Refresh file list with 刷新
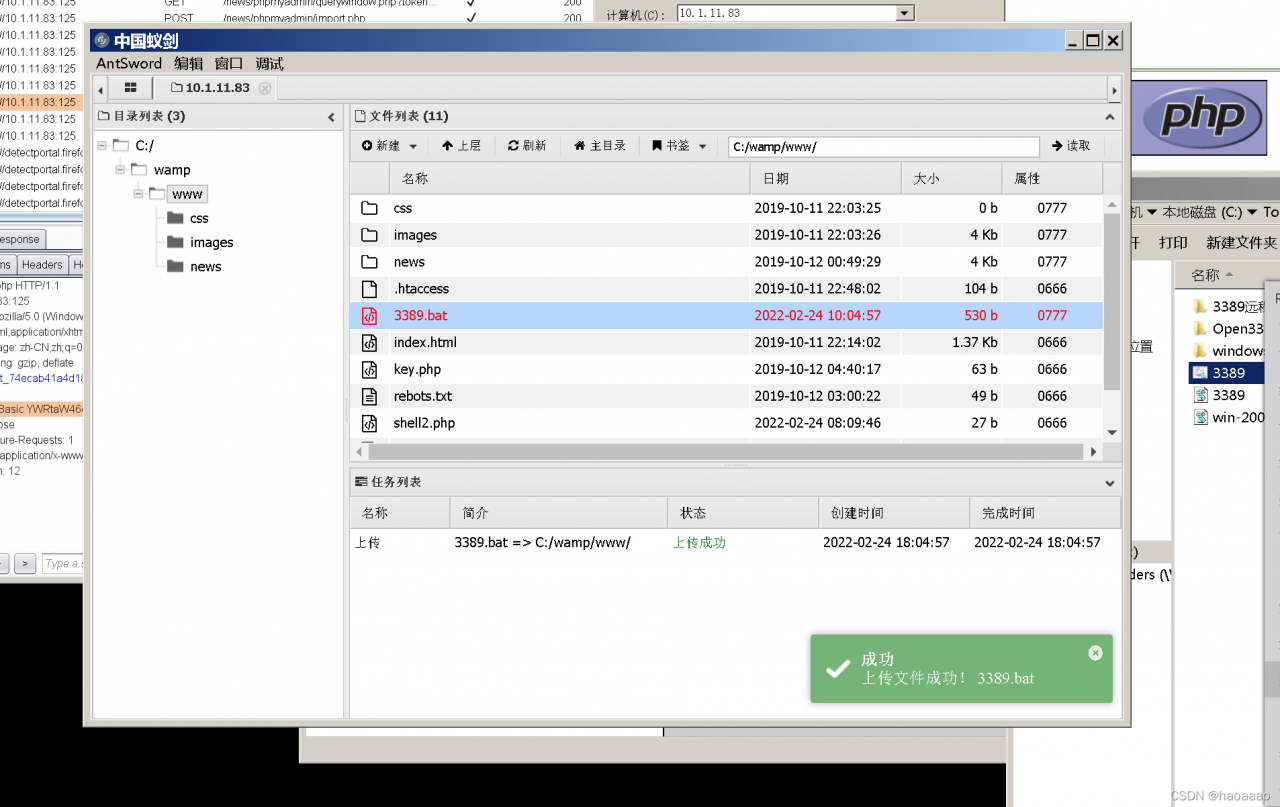 527,146
